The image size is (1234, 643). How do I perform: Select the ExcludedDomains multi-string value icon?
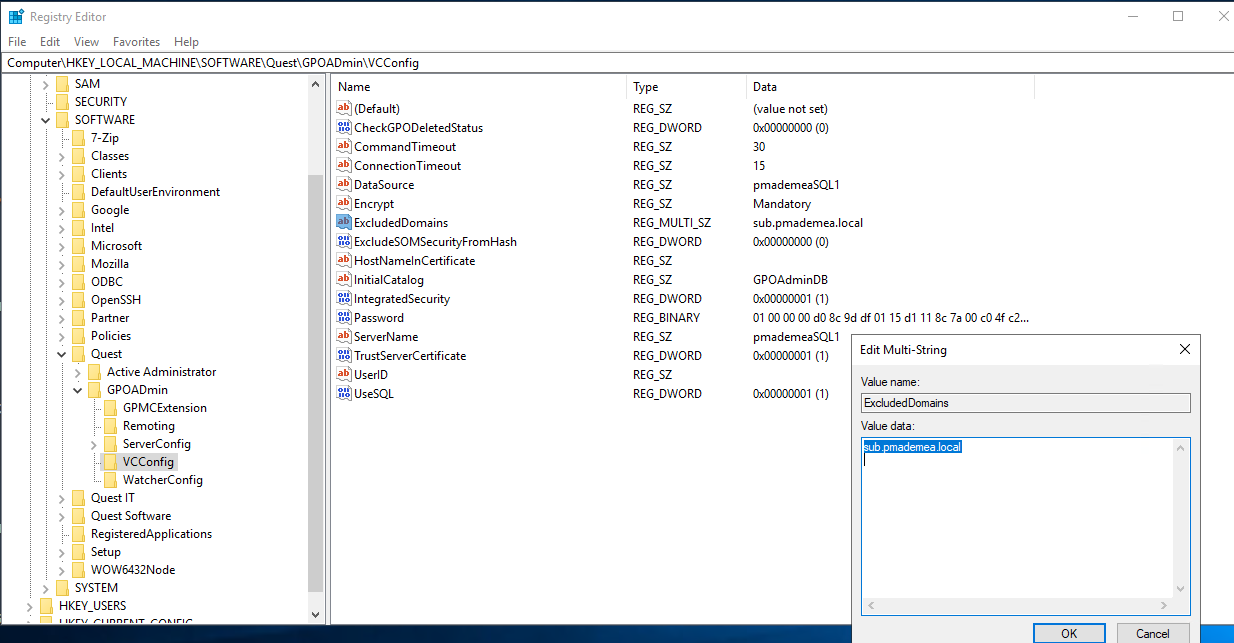pyautogui.click(x=344, y=223)
